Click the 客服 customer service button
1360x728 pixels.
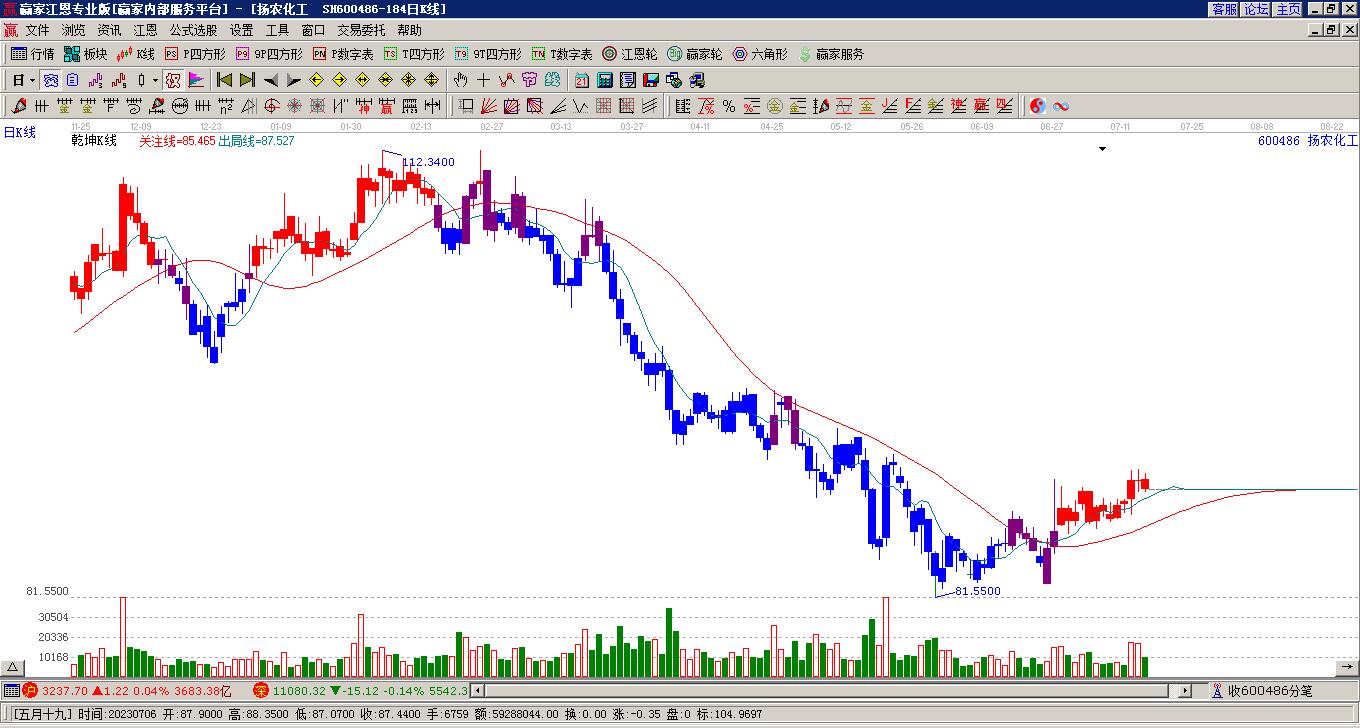click(x=1224, y=9)
